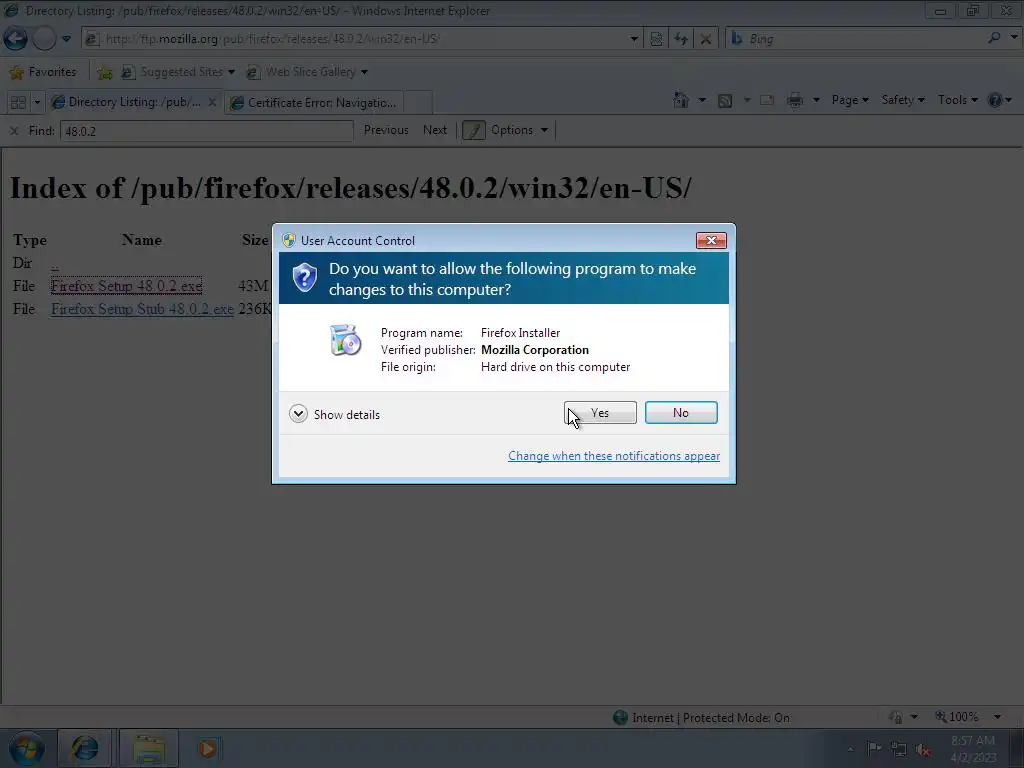The image size is (1024, 768).
Task: Click the Stop loading icon
Action: coord(706,39)
